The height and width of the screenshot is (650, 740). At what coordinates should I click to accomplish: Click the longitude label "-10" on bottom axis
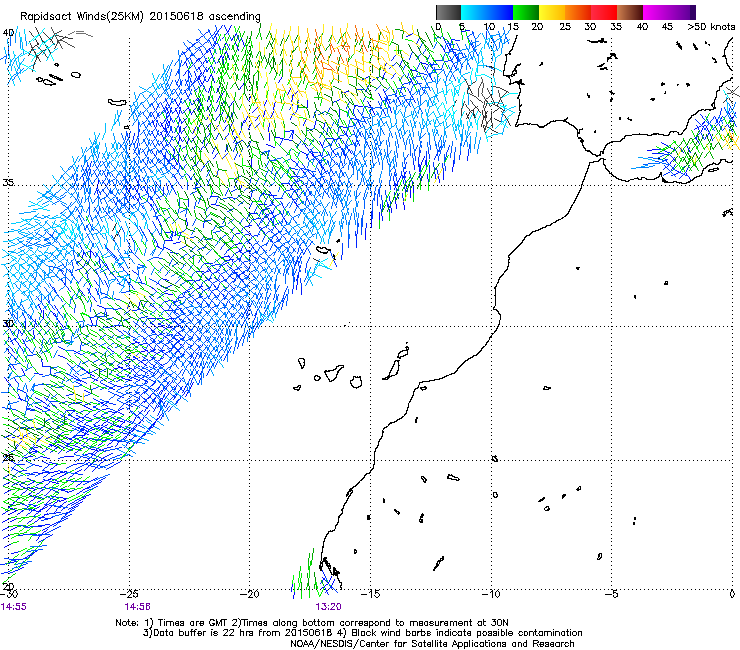pos(491,594)
